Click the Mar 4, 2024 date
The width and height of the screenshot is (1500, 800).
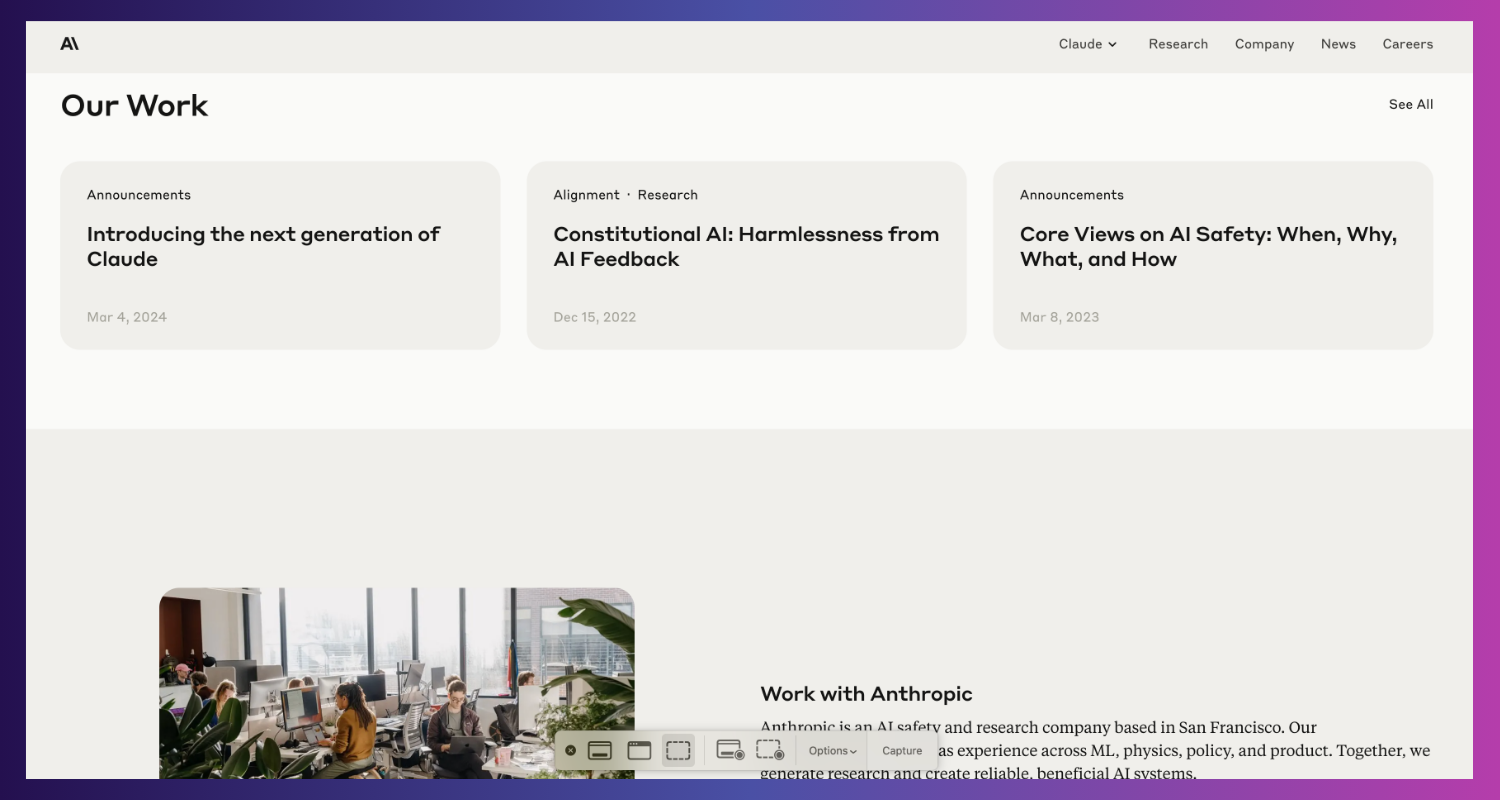coord(127,317)
